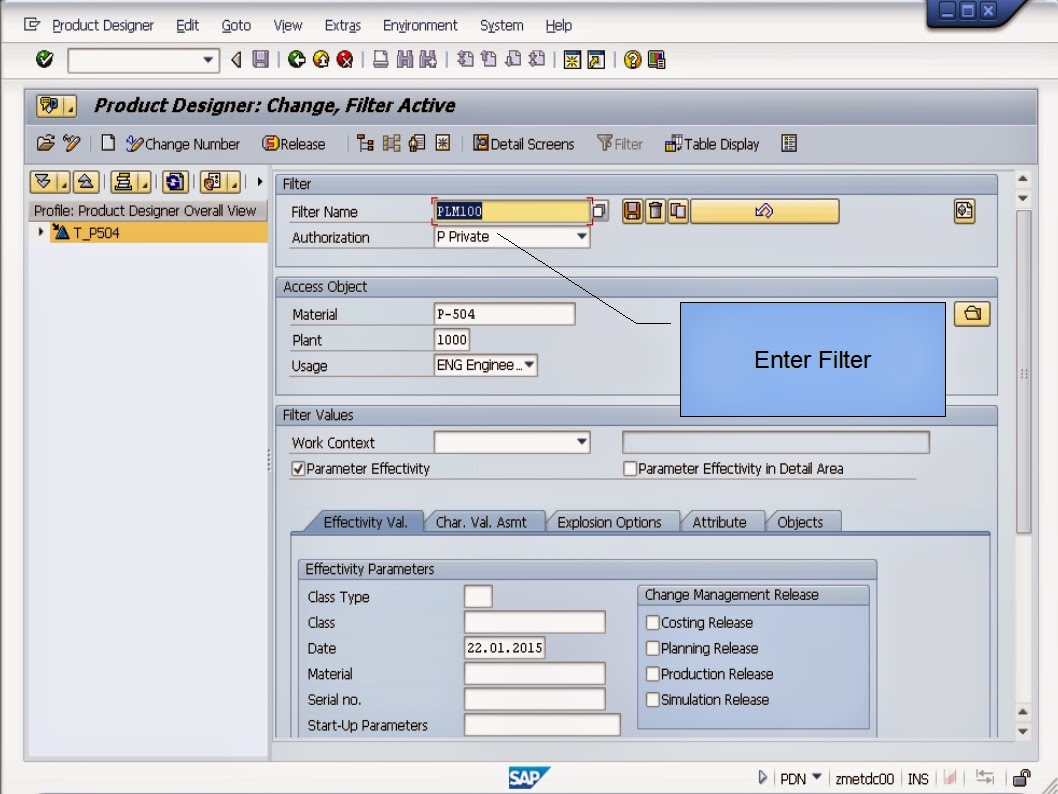This screenshot has height=794, width=1058.
Task: Switch to the Explosion Options tab
Action: point(612,521)
